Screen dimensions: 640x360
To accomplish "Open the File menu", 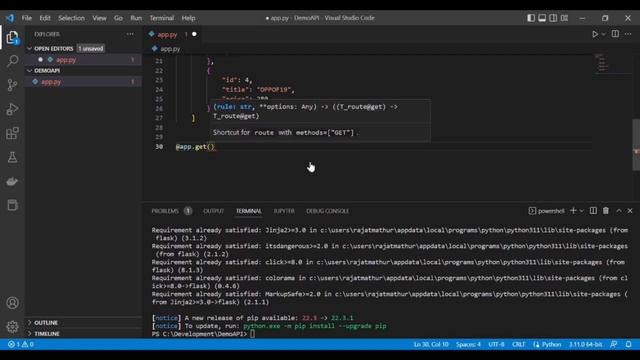I will point(27,18).
